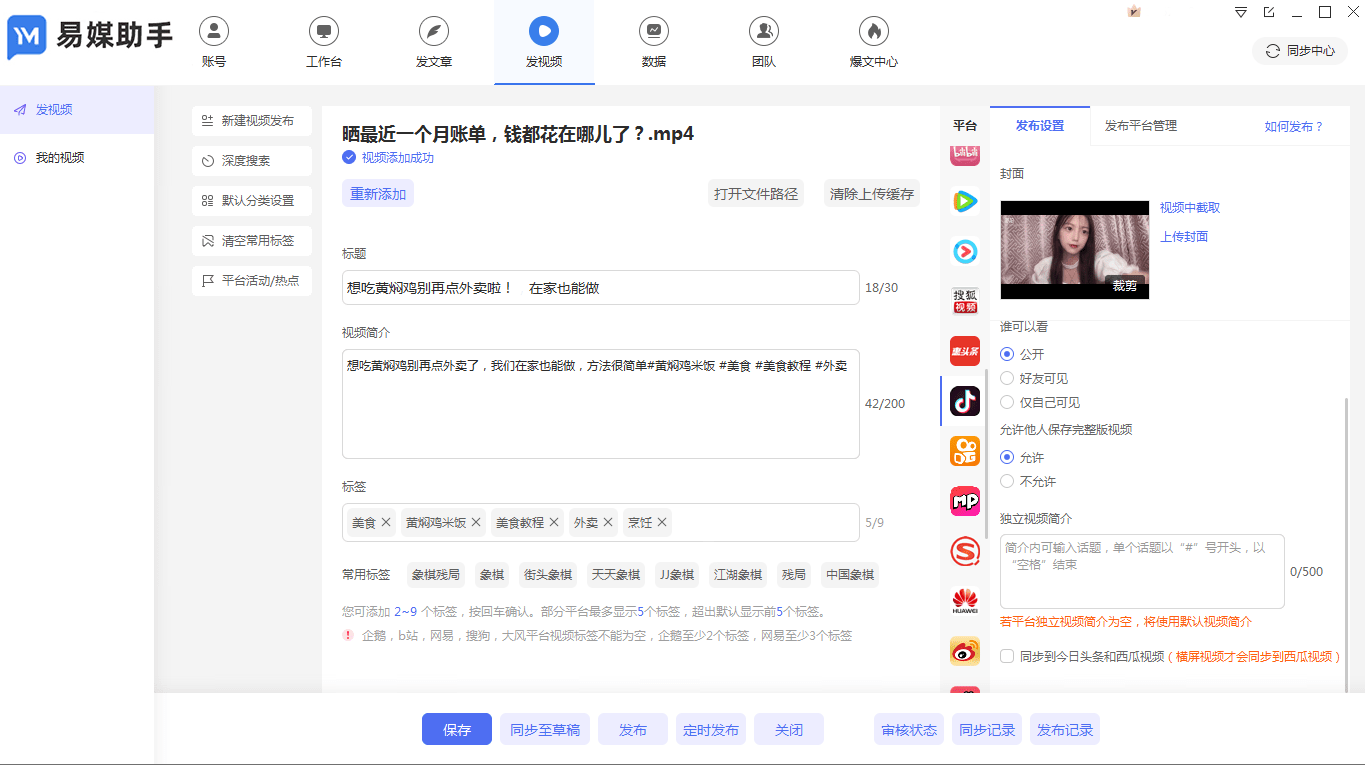Click the Weibo platform icon
1365x765 pixels.
click(x=964, y=651)
